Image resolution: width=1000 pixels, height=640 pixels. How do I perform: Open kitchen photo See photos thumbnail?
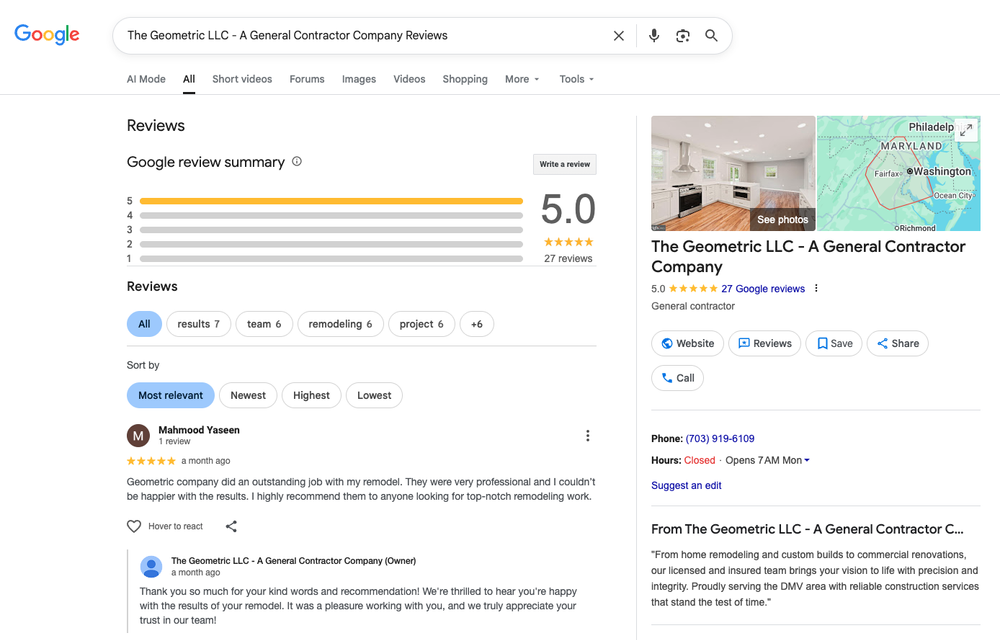click(x=733, y=173)
